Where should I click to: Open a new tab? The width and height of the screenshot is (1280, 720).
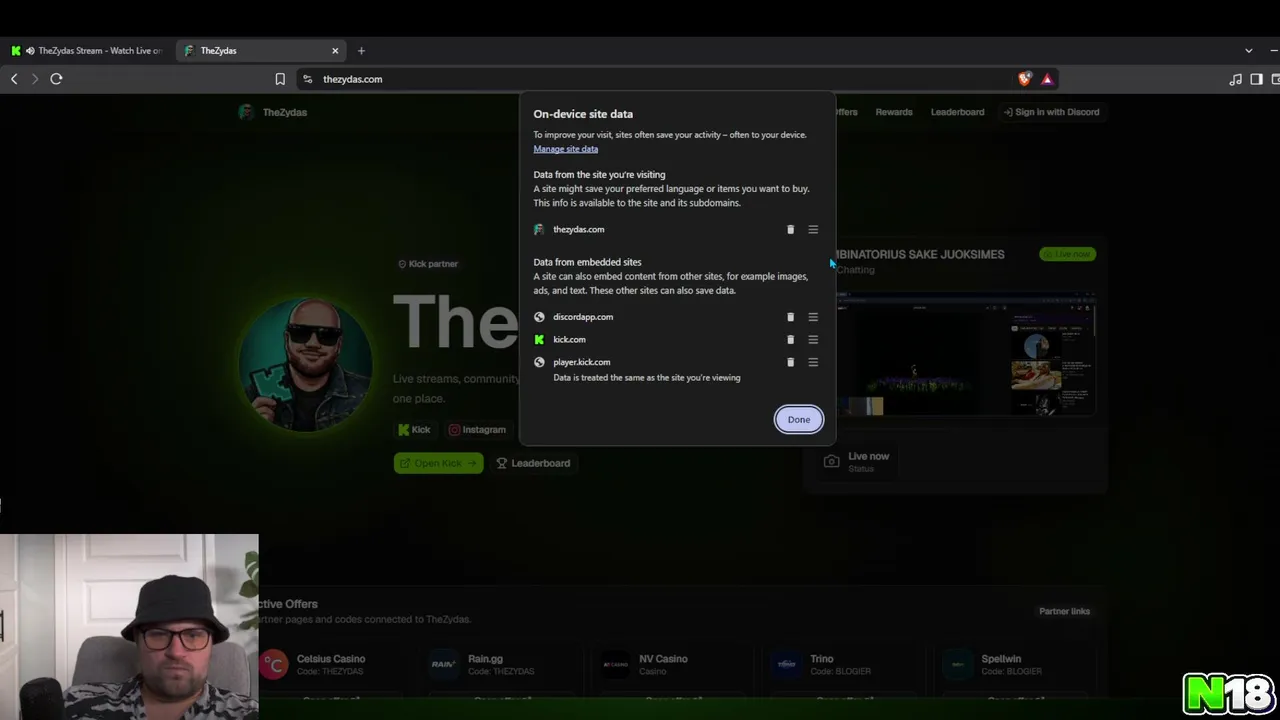(x=361, y=51)
